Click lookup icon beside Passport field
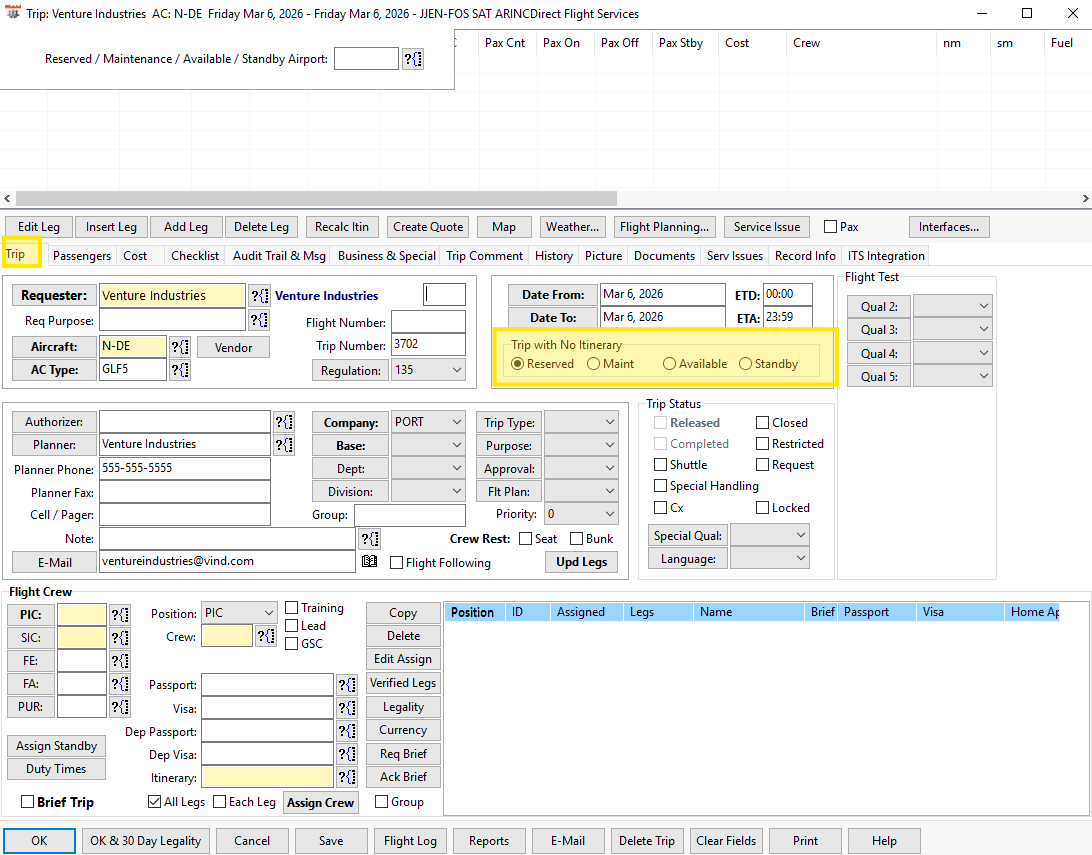Image resolution: width=1092 pixels, height=855 pixels. [346, 685]
